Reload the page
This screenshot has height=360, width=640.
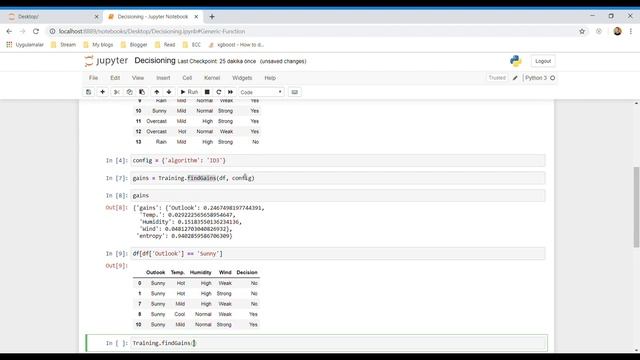click(36, 31)
